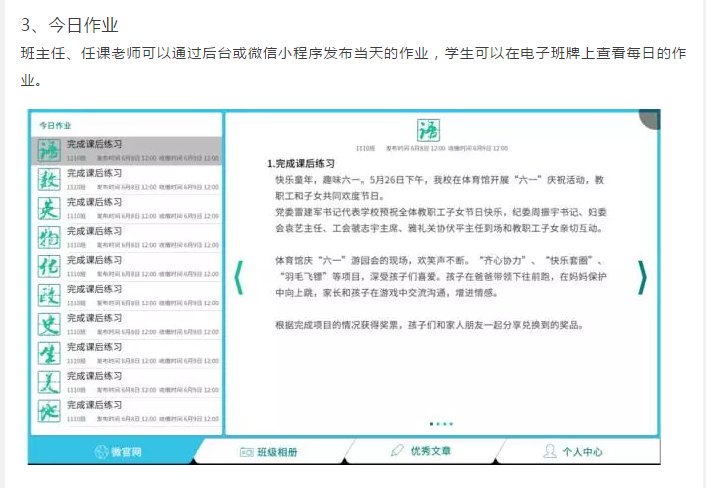Go to previous homework with left arrow
Screen dimensions: 706x488
click(238, 278)
